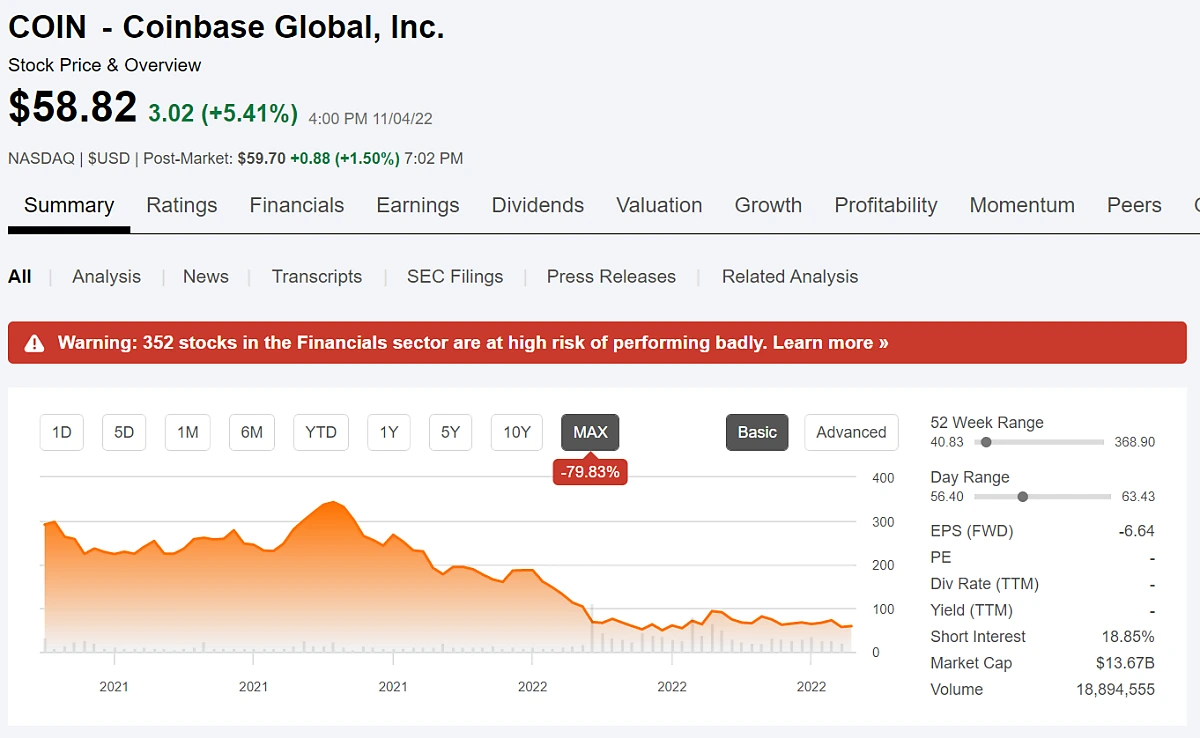This screenshot has width=1200, height=738.
Task: Filter by SEC Filings
Action: 455,277
